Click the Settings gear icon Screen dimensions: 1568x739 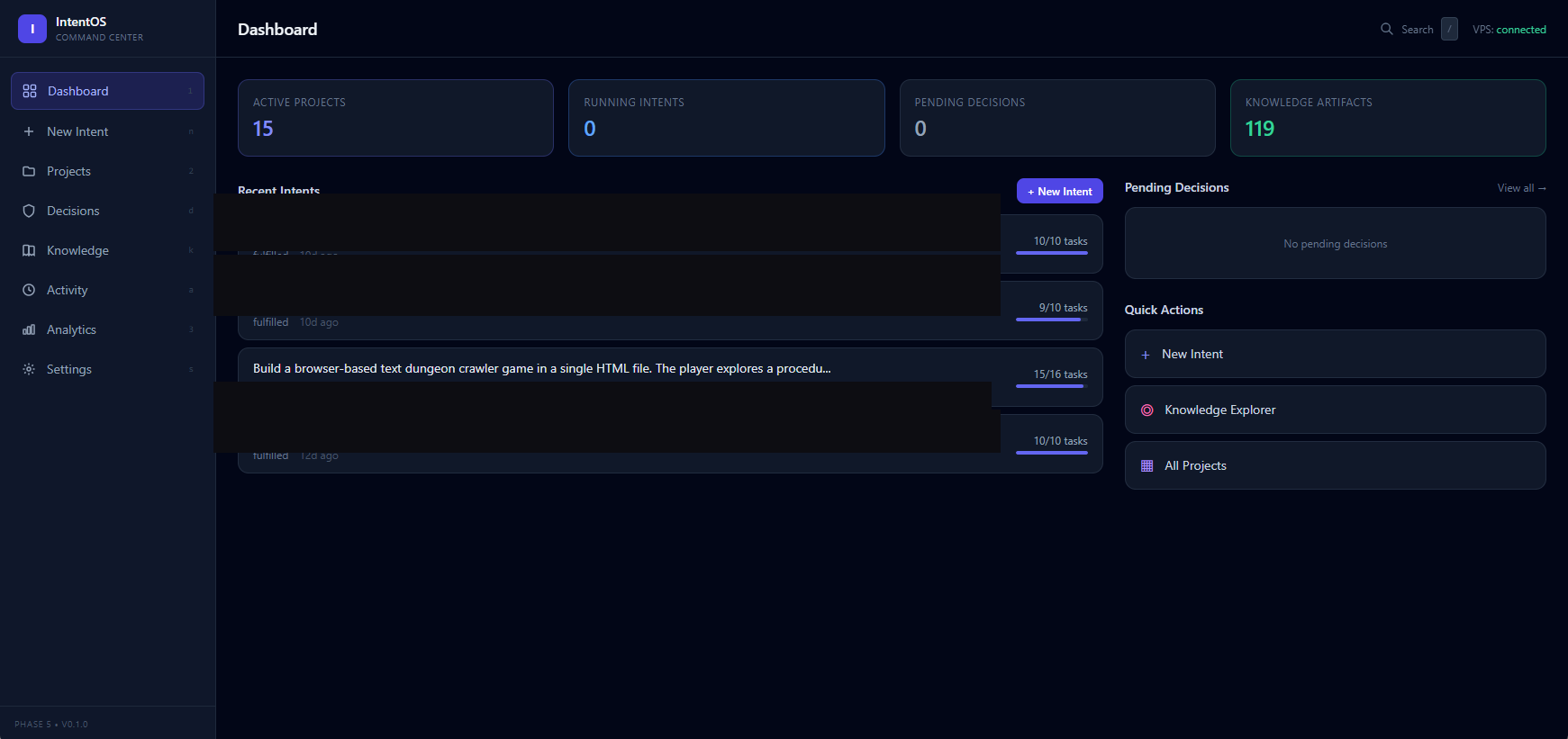pos(29,369)
